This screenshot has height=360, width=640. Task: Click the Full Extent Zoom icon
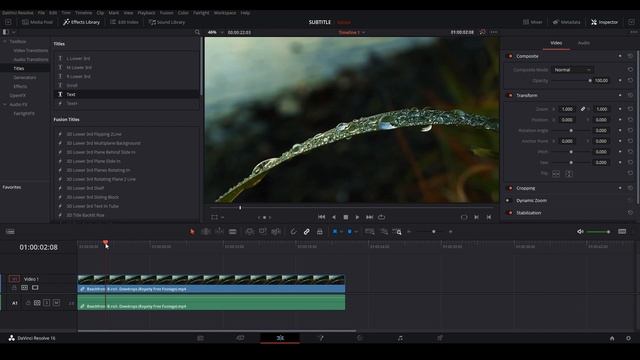click(370, 232)
